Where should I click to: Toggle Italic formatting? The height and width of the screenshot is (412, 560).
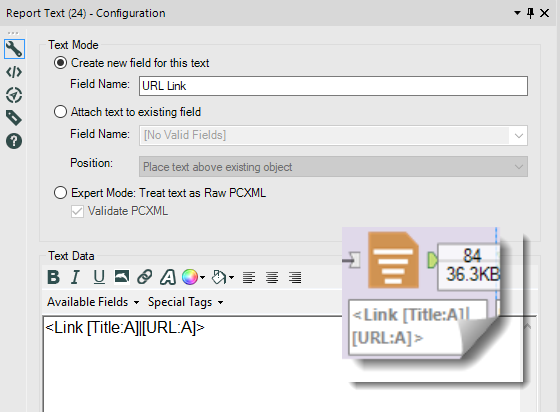click(x=75, y=277)
